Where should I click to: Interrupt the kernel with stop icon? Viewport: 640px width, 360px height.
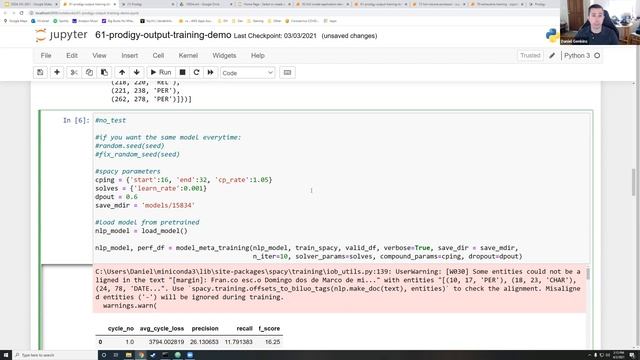click(x=182, y=72)
